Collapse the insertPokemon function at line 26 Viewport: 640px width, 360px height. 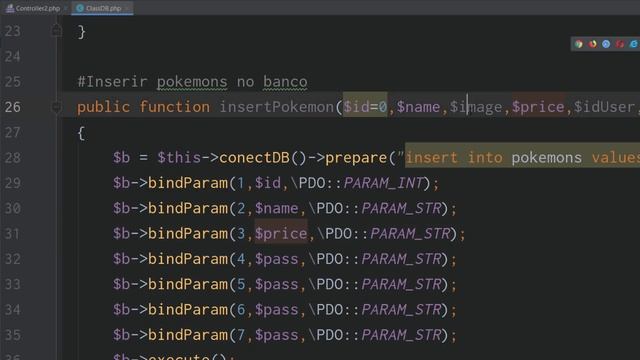click(57, 107)
